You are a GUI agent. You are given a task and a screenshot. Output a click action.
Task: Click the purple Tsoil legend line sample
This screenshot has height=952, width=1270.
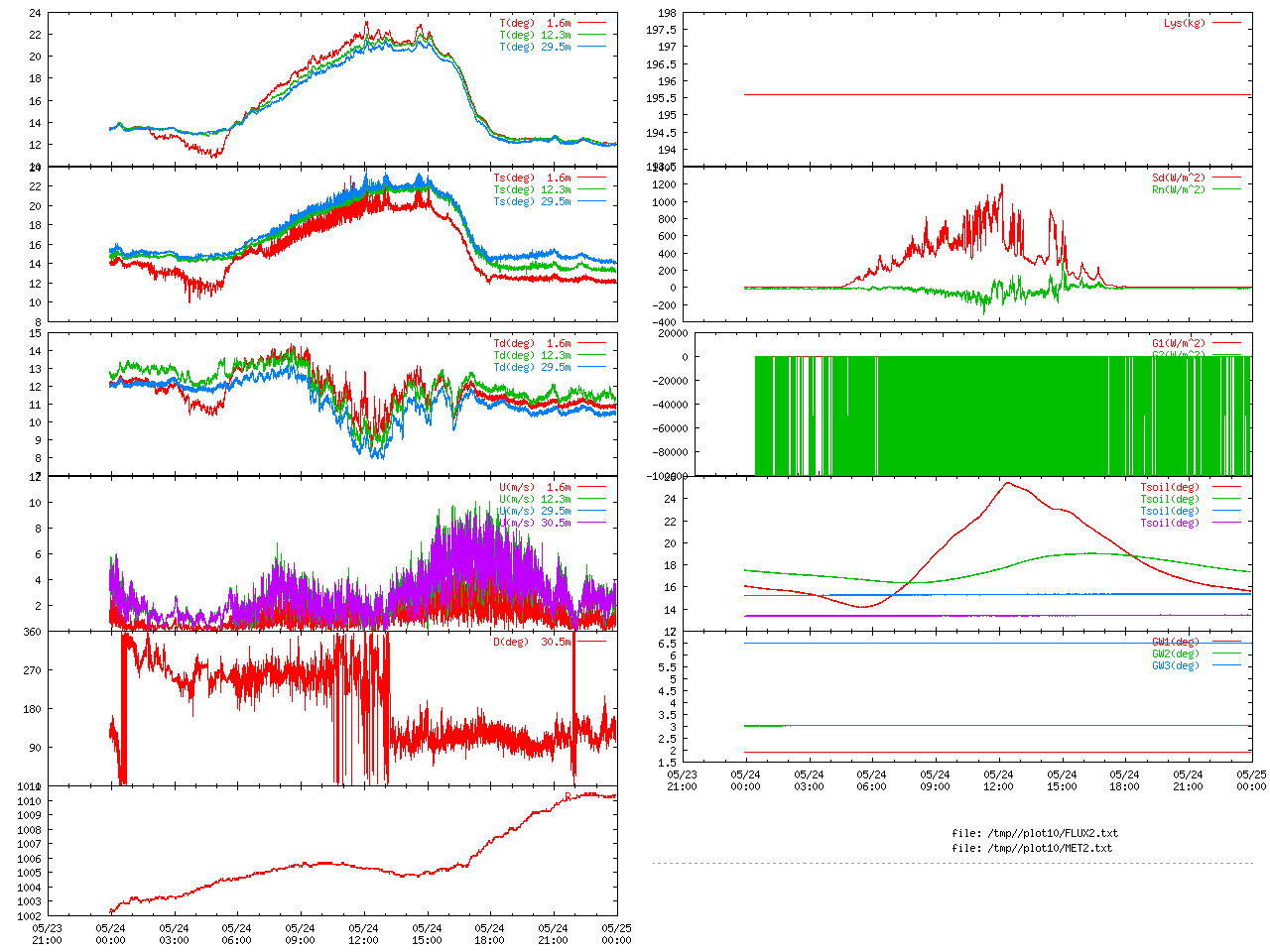point(1226,523)
